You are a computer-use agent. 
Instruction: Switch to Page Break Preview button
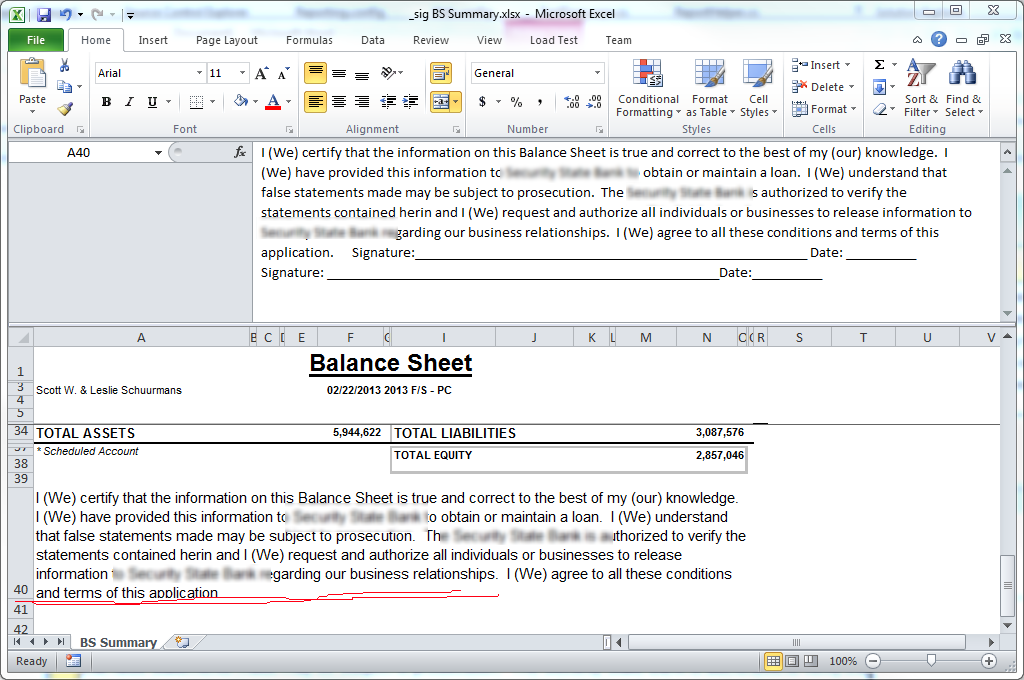coord(810,661)
